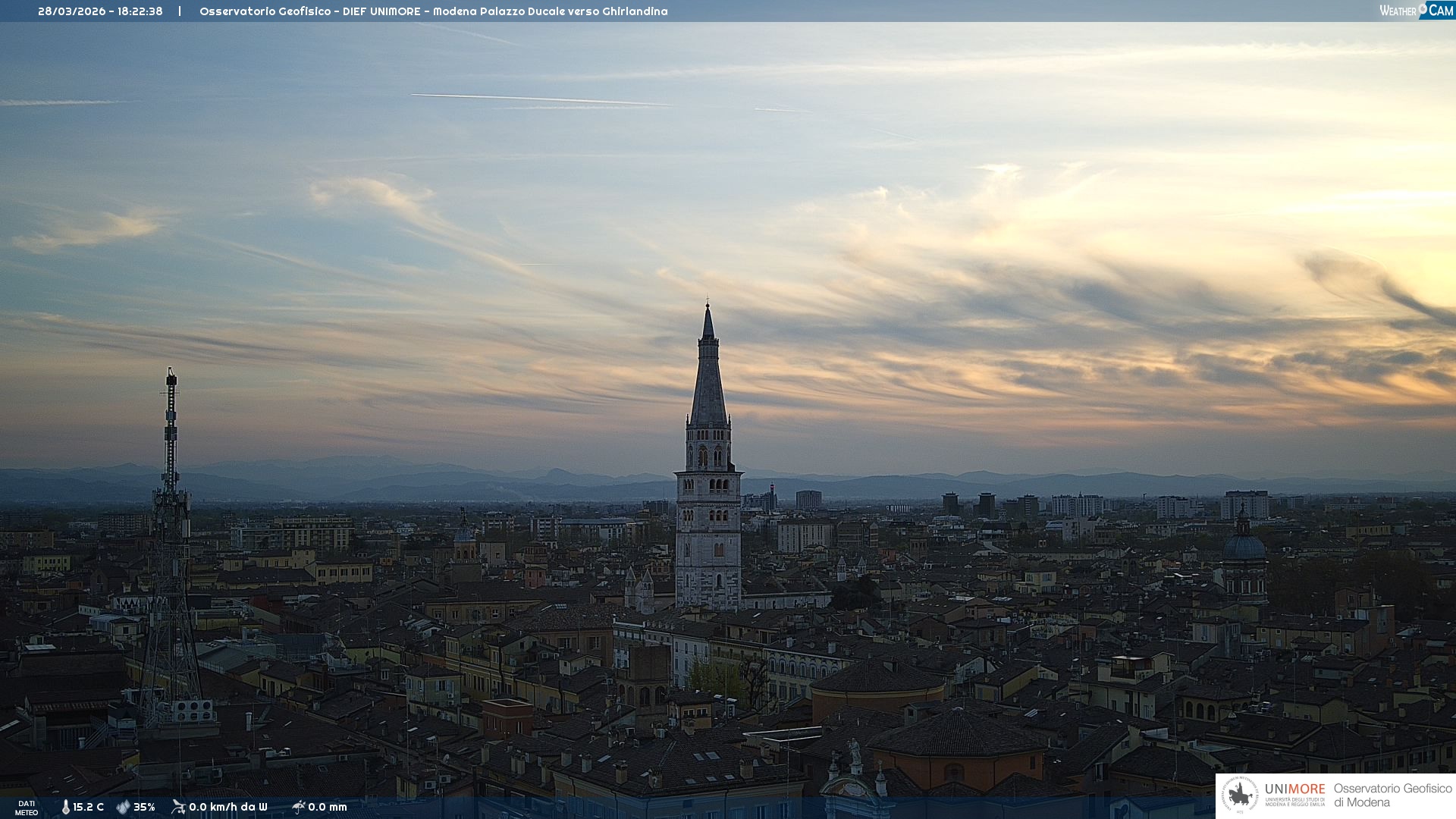Click the UNIMORE round seal emblem
Screen dimensions: 1456x819
pyautogui.click(x=1240, y=795)
